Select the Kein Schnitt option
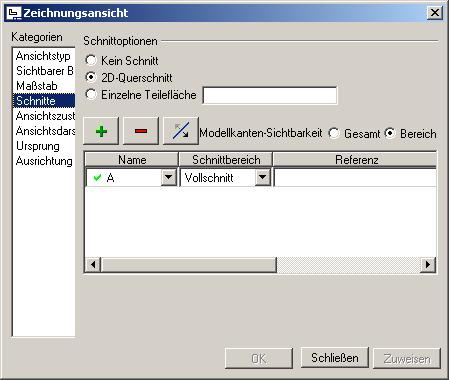449x380 pixels. [91, 61]
